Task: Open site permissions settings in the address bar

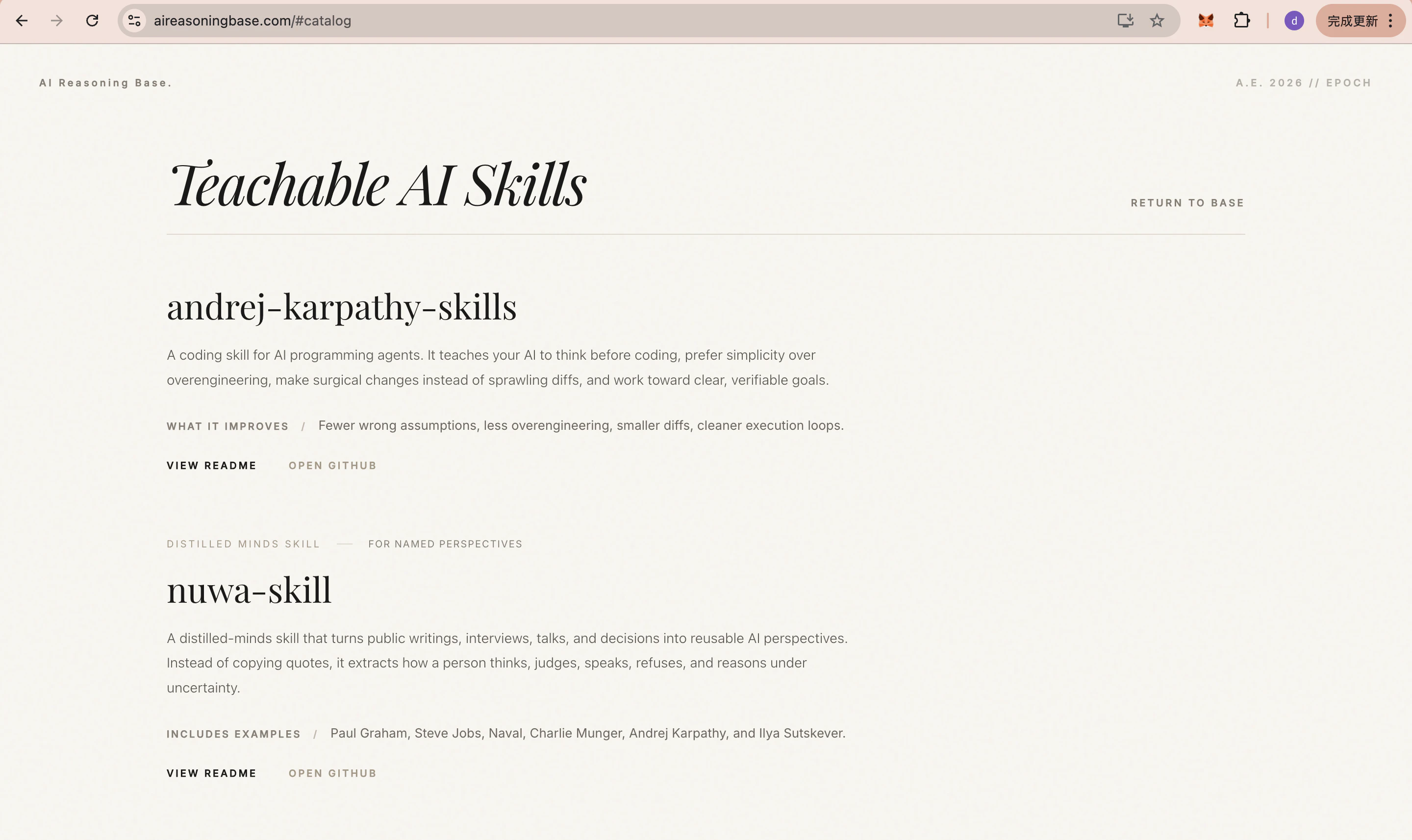Action: [x=134, y=21]
